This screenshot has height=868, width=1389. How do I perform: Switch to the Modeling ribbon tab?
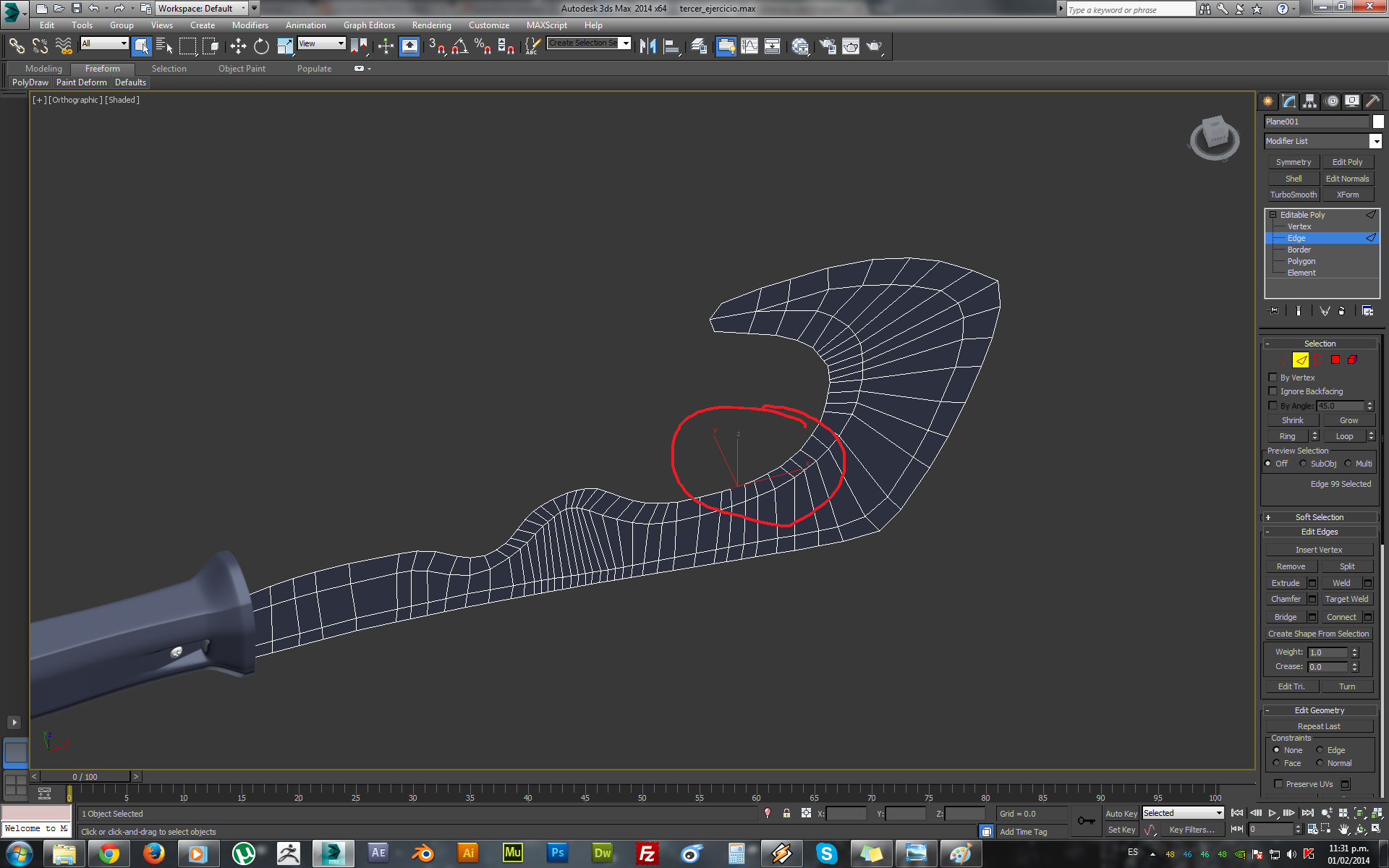coord(43,69)
